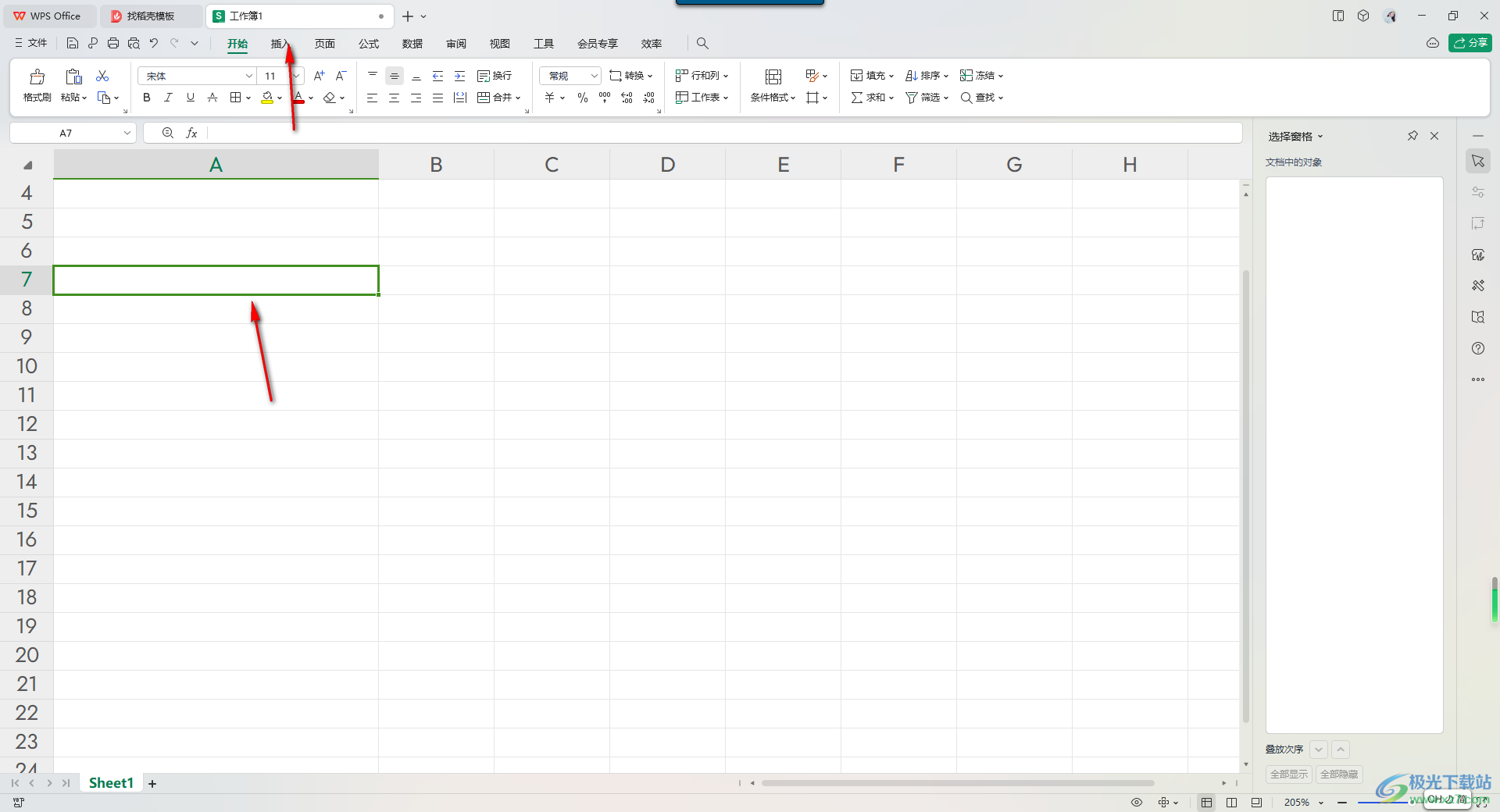Click the Undo arrow icon
This screenshot has width=1500, height=812.
(x=154, y=43)
